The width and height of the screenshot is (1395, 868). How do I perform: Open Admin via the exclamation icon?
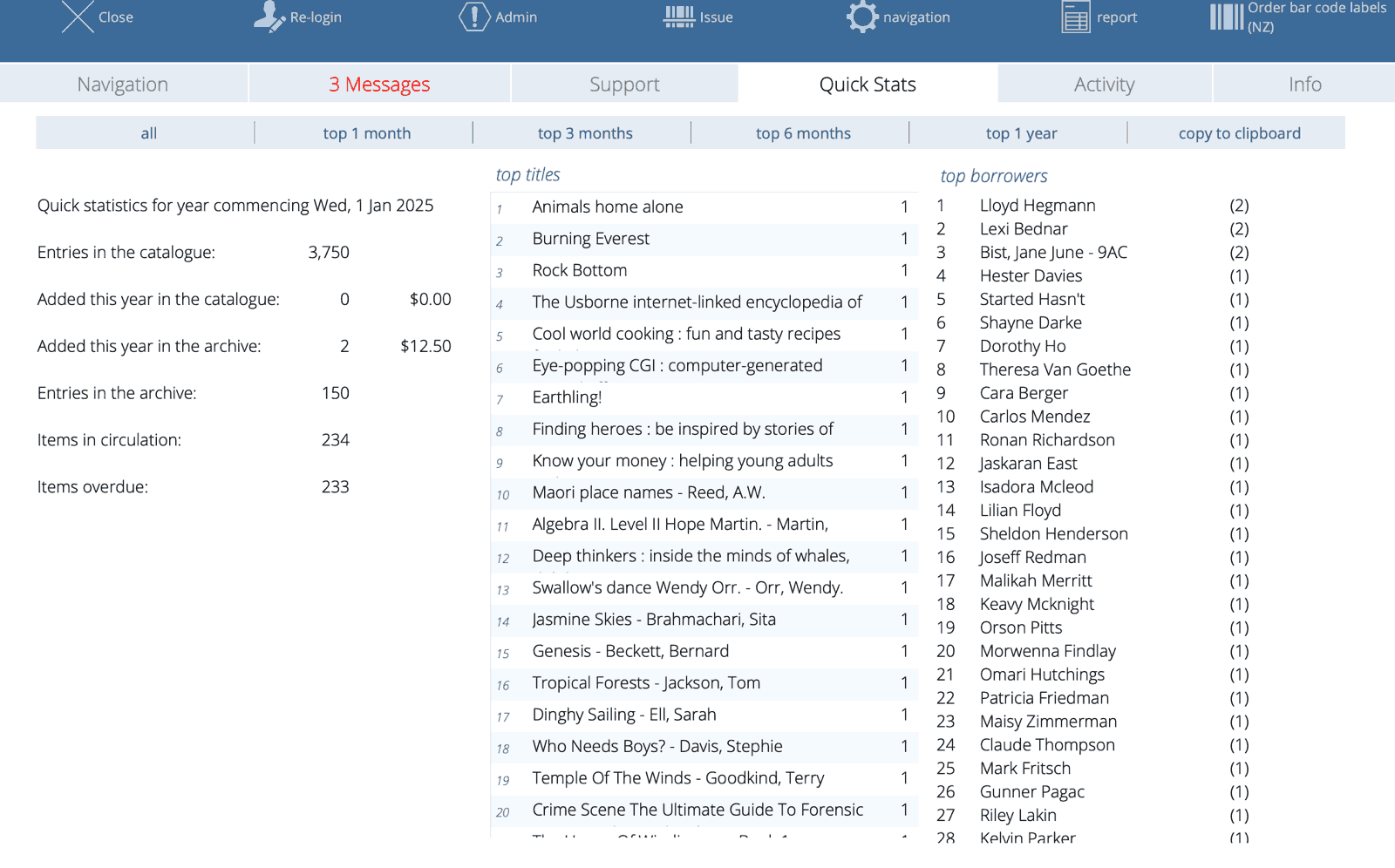[473, 17]
